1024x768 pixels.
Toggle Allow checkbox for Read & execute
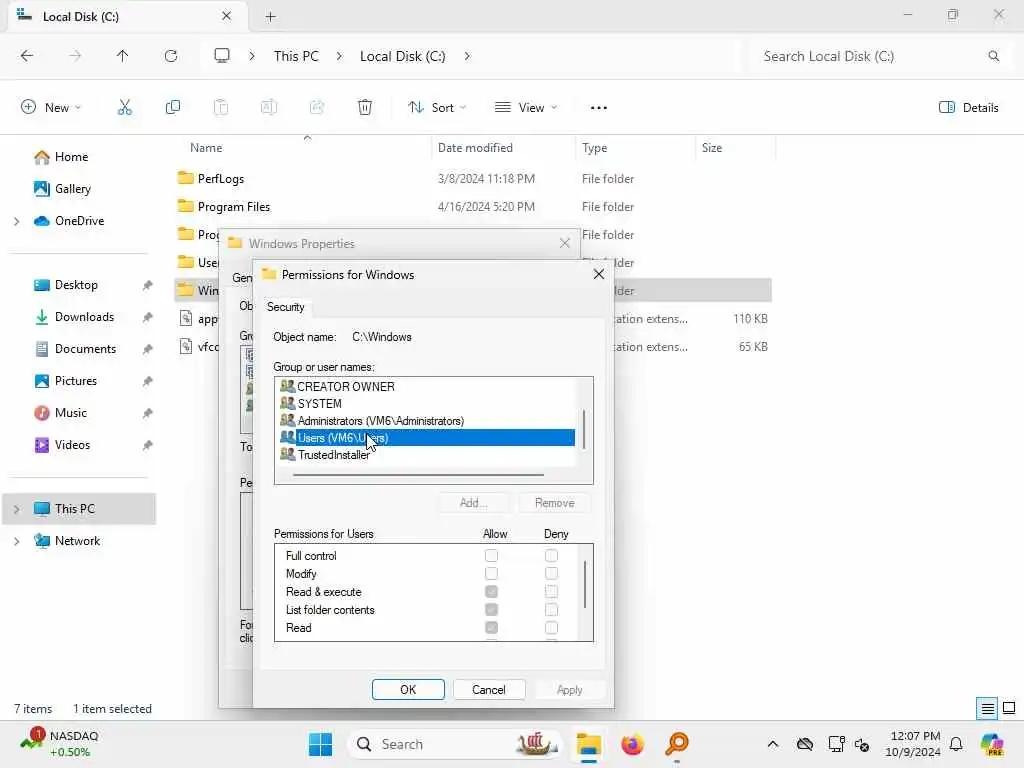click(491, 592)
